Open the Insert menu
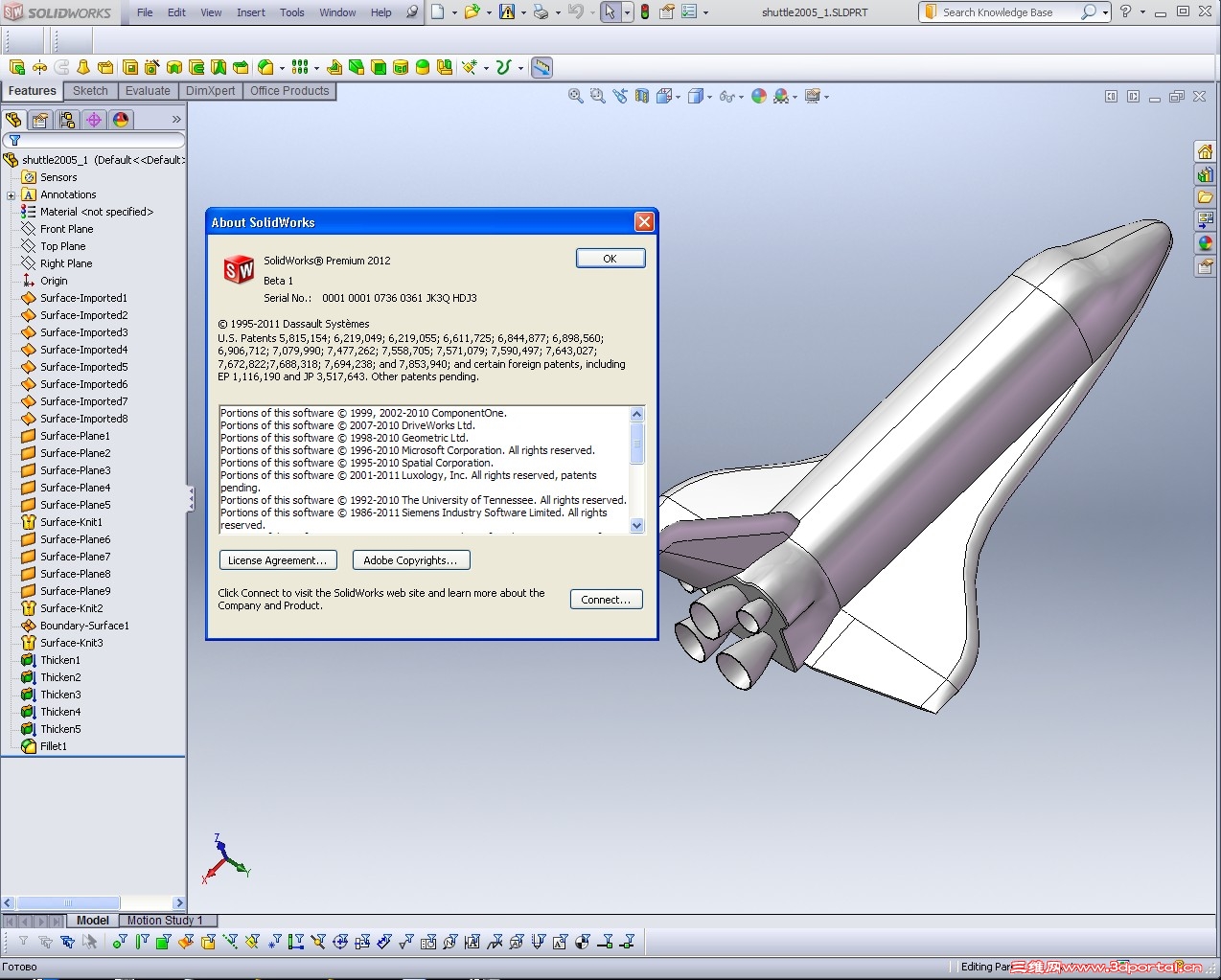 [250, 12]
